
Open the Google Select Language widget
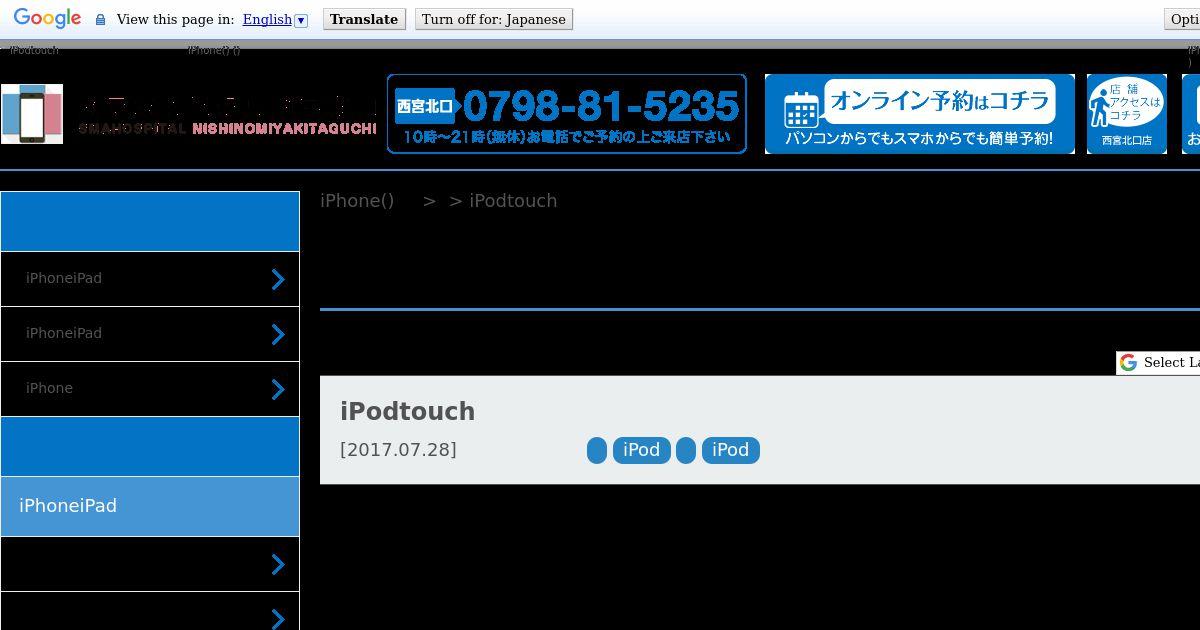(x=1158, y=363)
